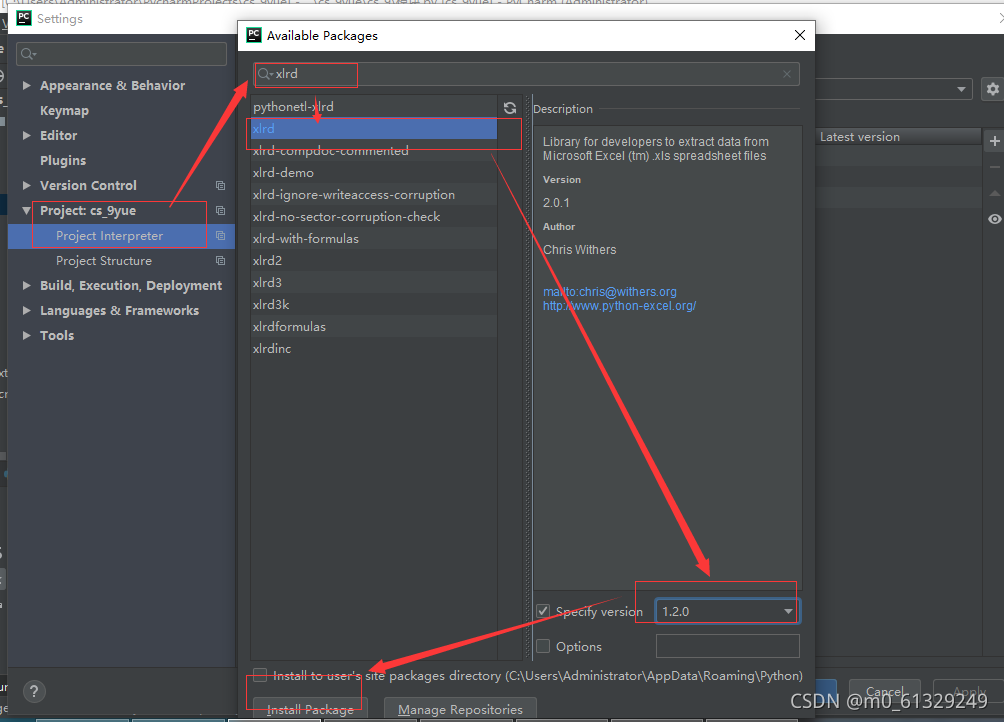Click the minus remove package icon
This screenshot has height=722, width=1004.
click(994, 167)
